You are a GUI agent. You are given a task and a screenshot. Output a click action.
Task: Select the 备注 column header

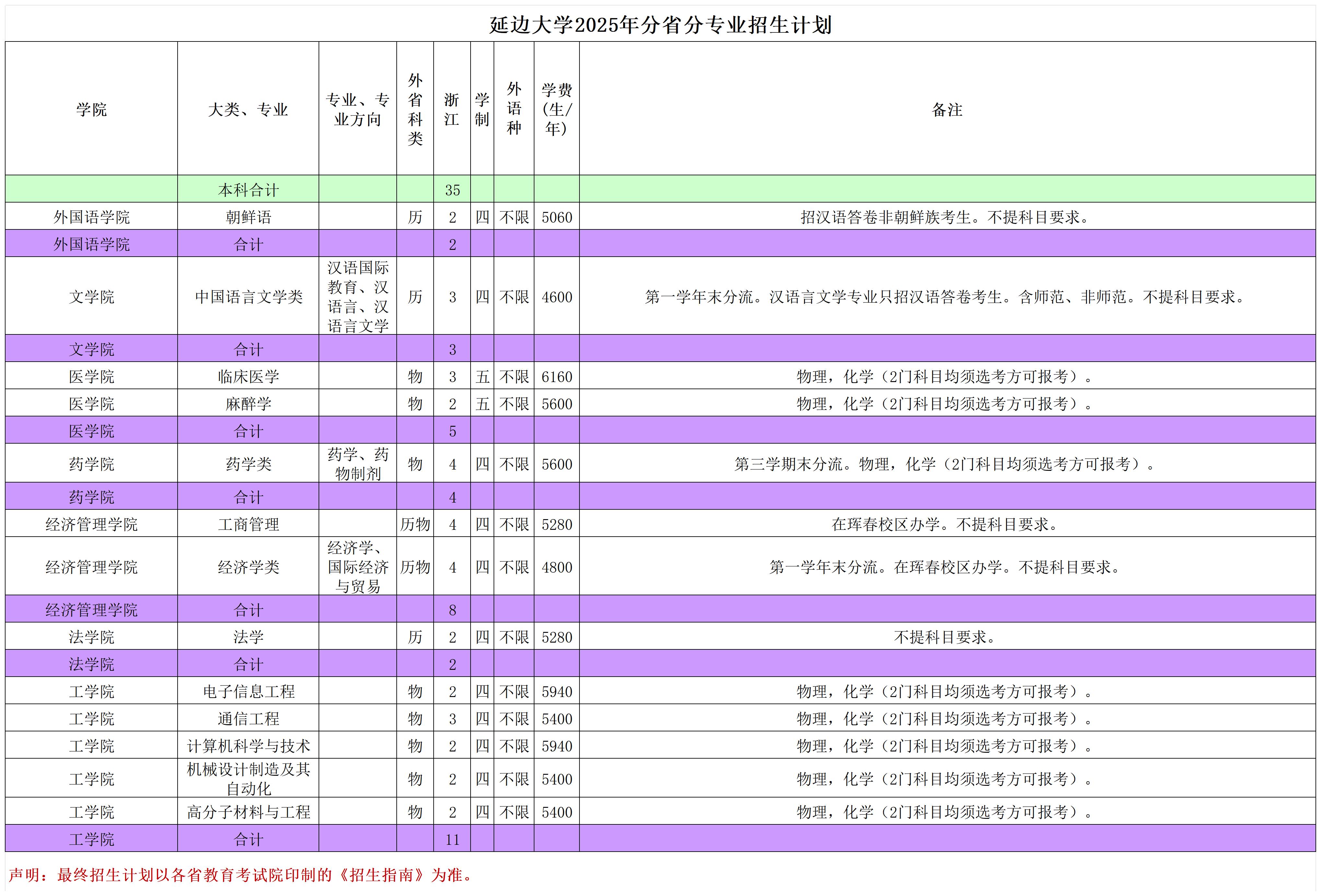click(x=947, y=109)
